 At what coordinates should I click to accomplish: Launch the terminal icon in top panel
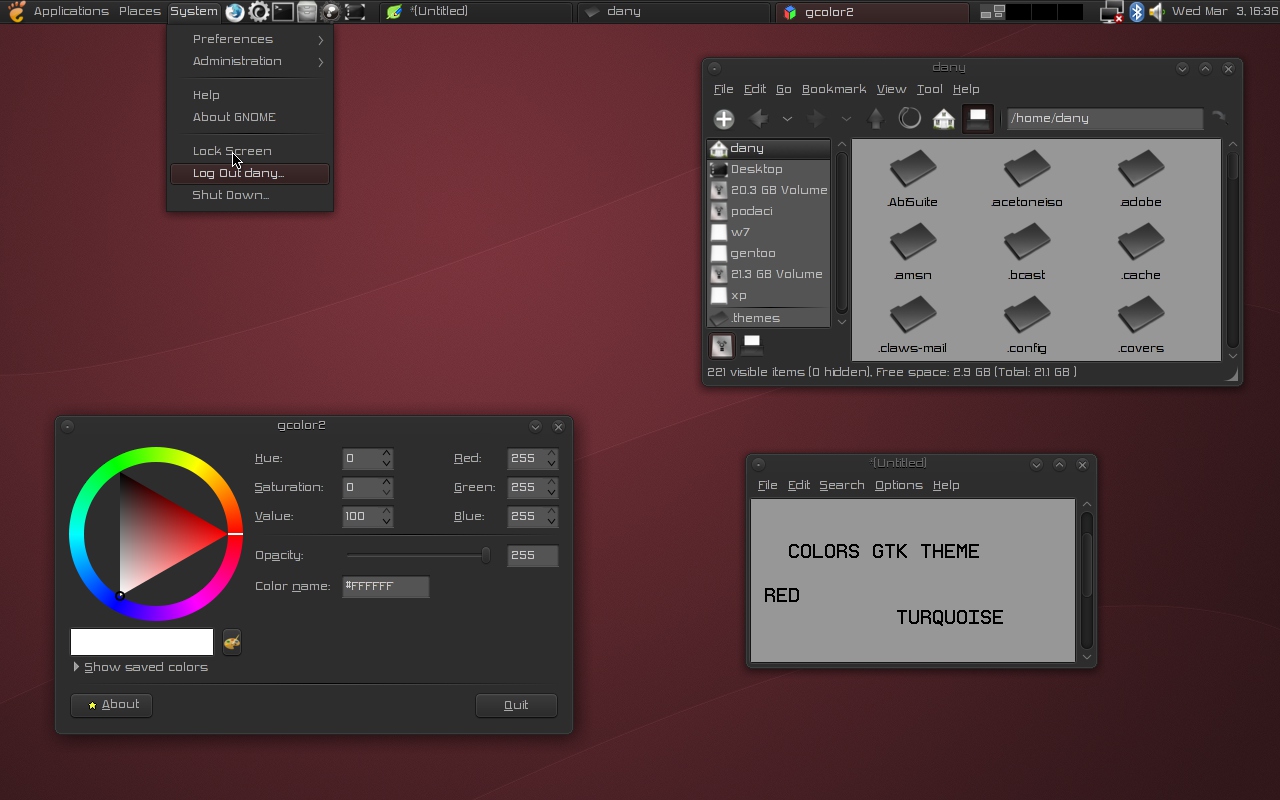[283, 12]
